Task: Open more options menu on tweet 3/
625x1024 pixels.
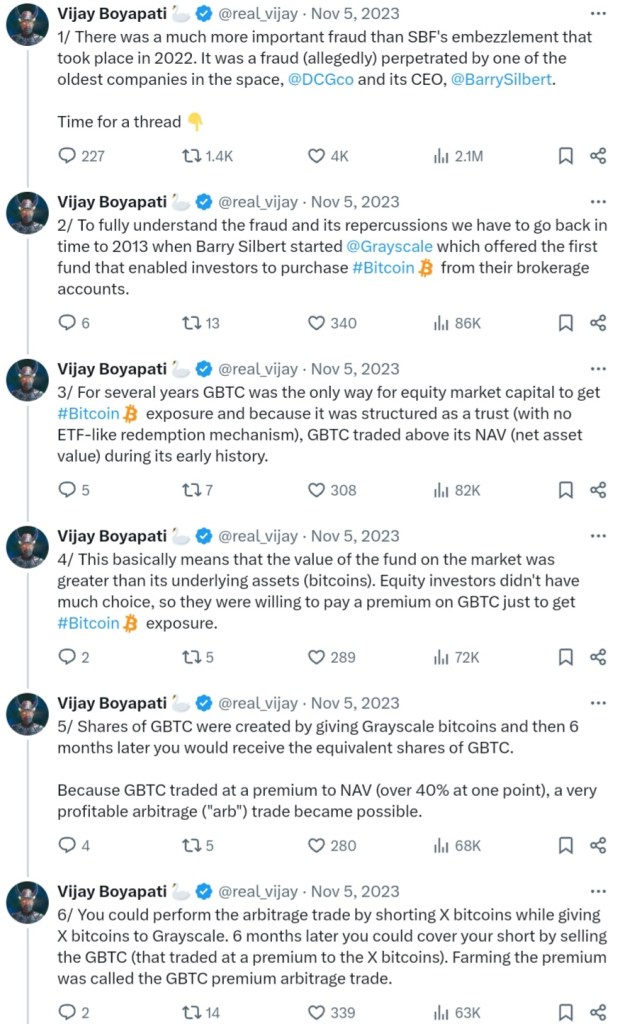Action: (x=598, y=368)
